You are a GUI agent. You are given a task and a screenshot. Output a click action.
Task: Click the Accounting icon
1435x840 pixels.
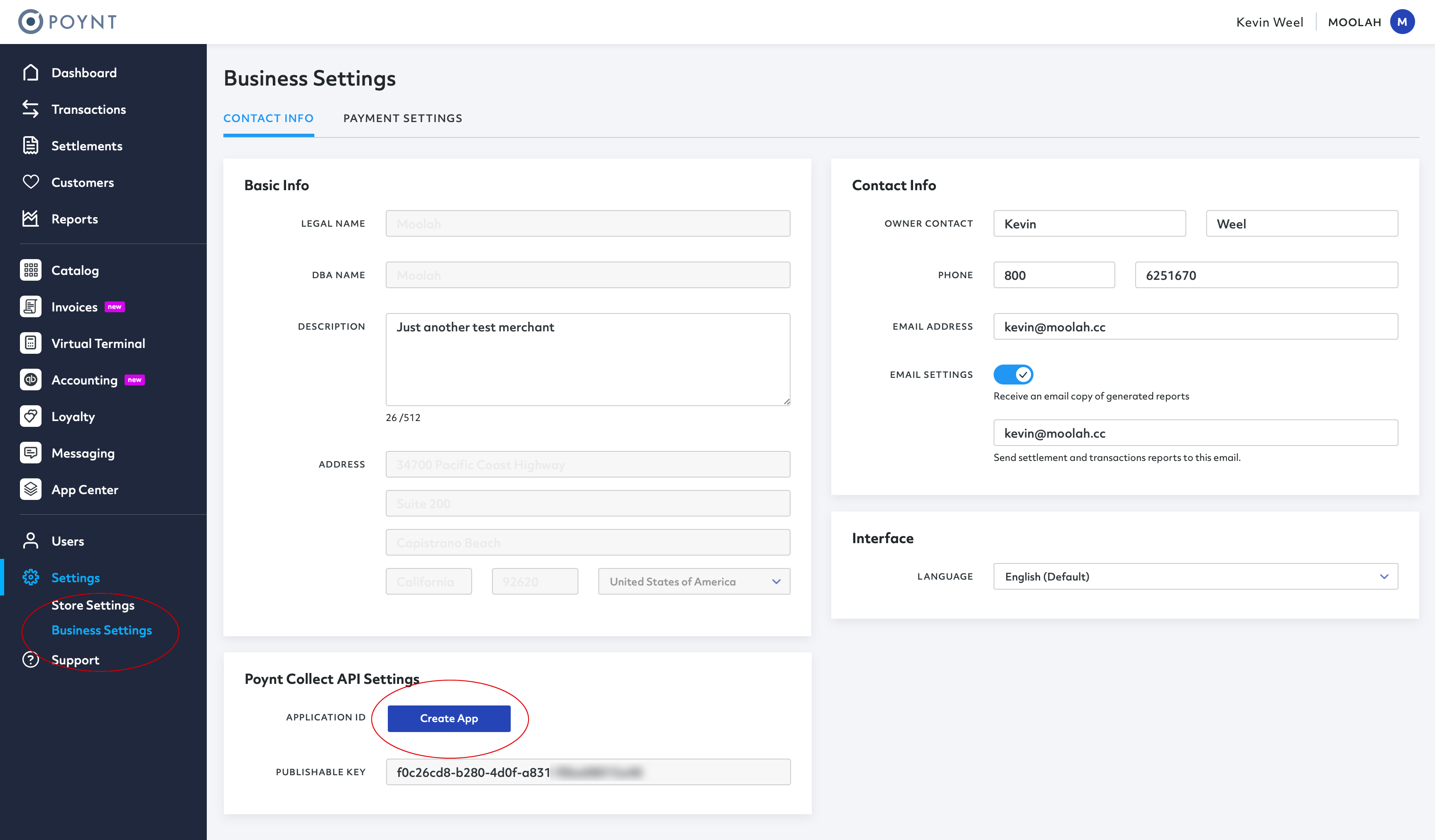pos(31,379)
